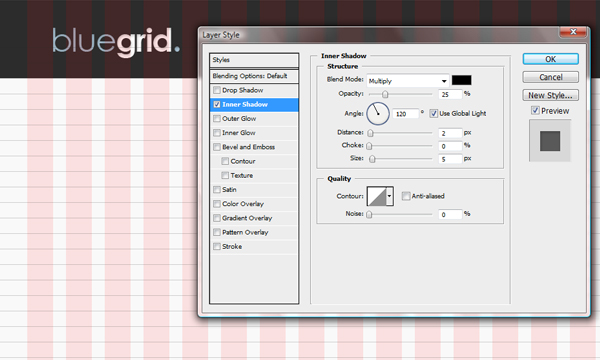The image size is (600, 360).
Task: Select the Styles list header
Action: pos(254,60)
